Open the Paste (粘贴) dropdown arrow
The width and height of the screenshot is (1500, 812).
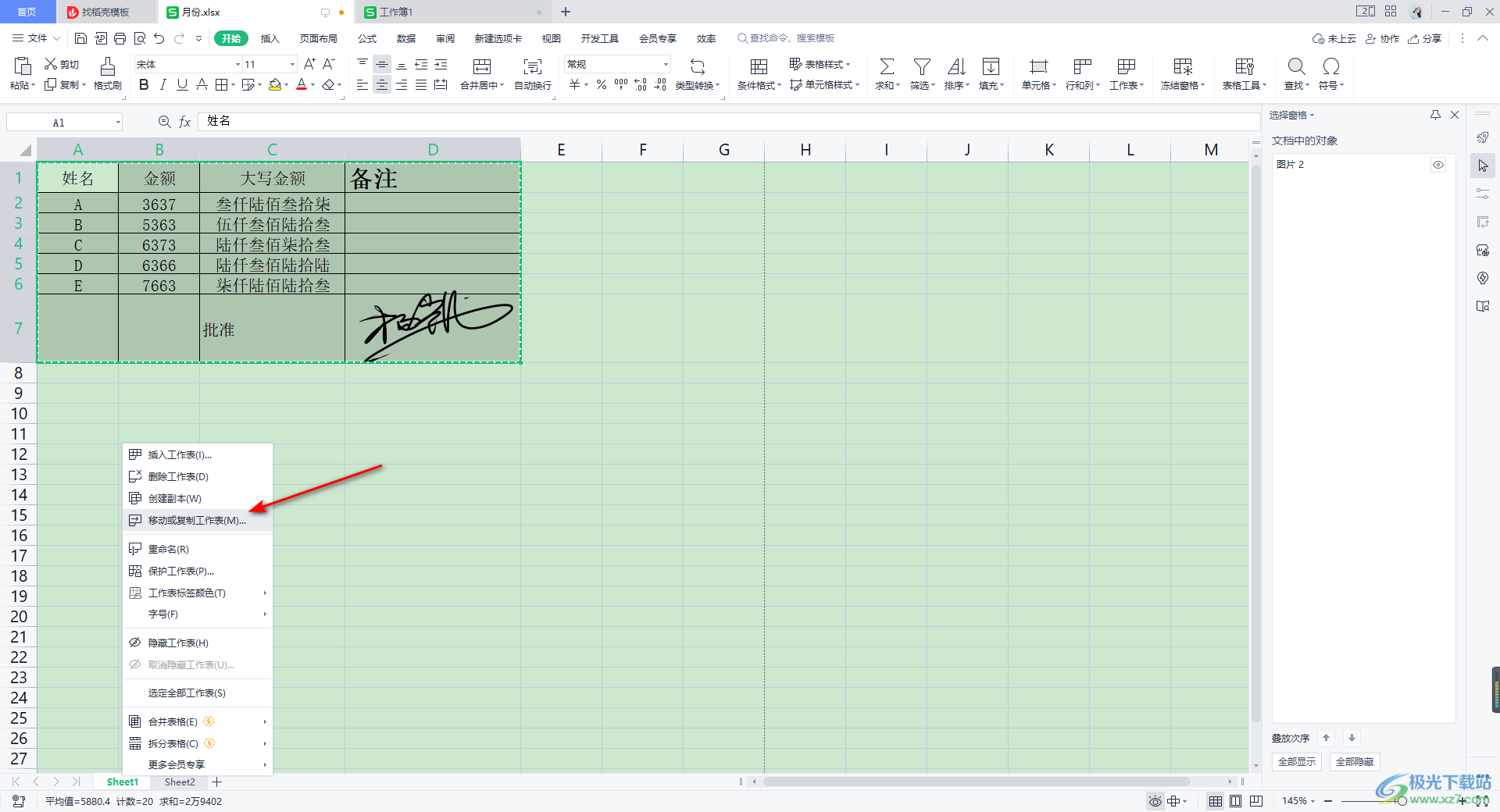pos(33,85)
